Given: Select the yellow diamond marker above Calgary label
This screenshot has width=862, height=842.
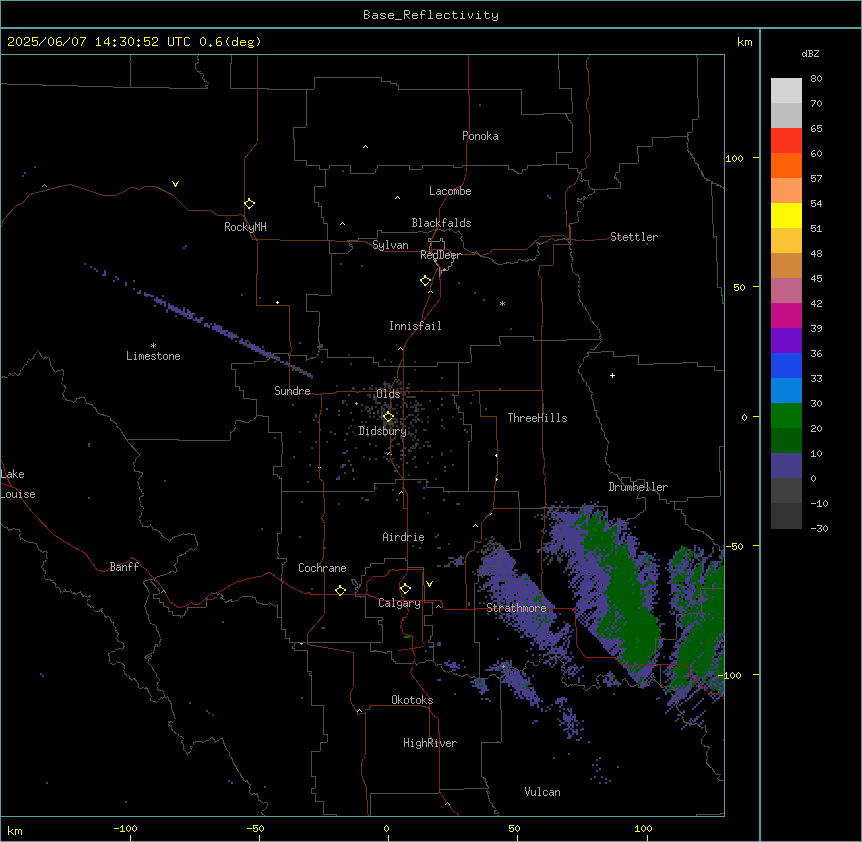Looking at the screenshot, I should [x=405, y=589].
